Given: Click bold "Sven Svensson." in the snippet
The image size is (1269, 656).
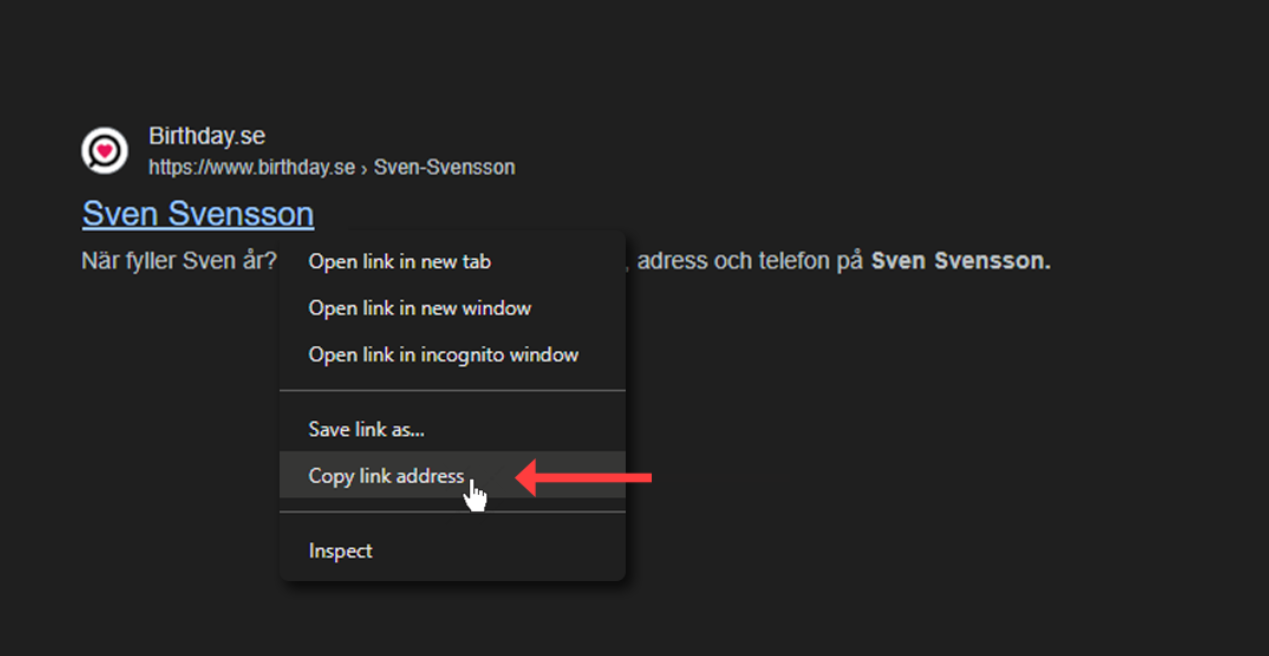Looking at the screenshot, I should 960,262.
